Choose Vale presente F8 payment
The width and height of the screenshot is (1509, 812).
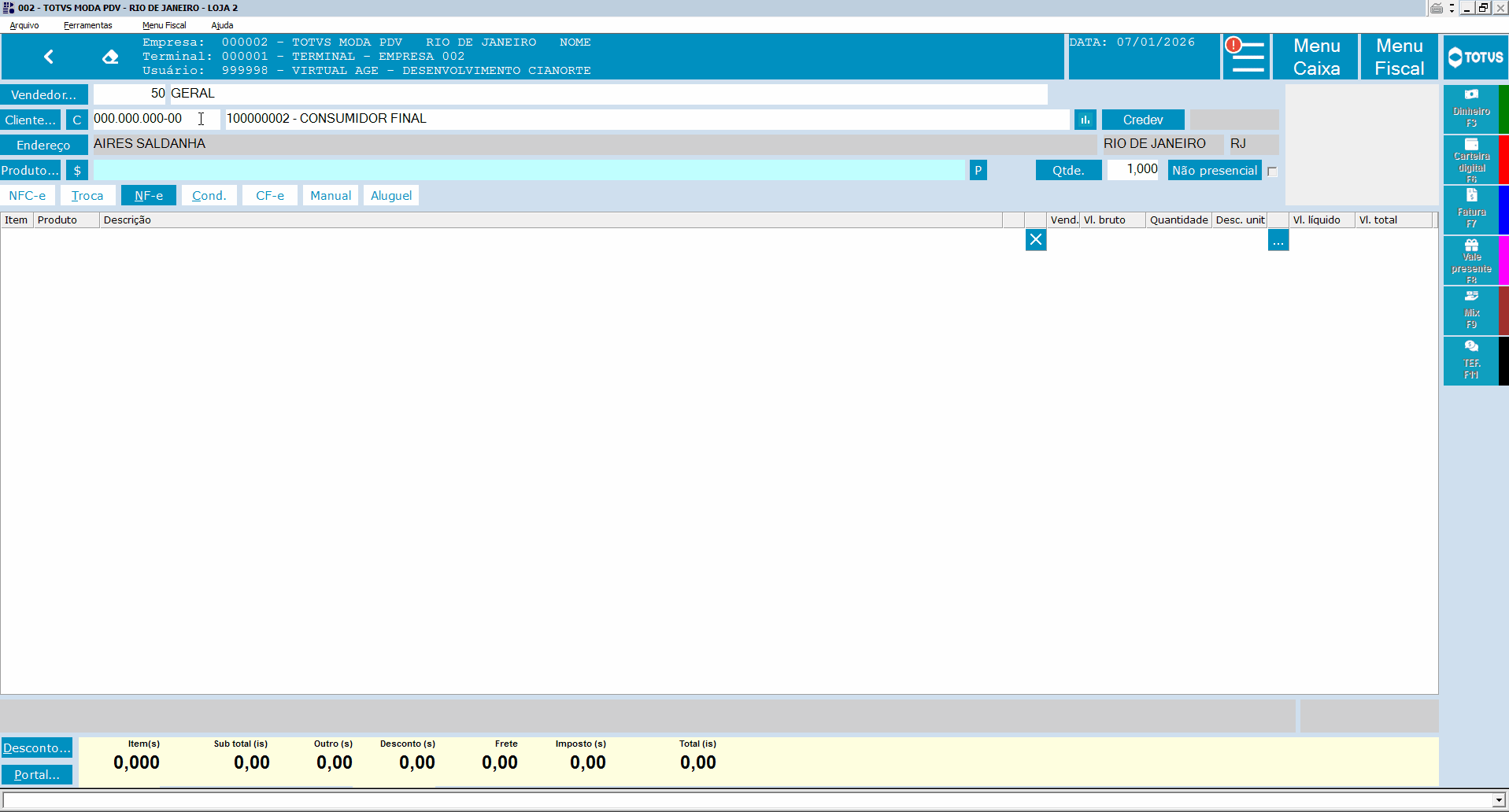point(1471,260)
